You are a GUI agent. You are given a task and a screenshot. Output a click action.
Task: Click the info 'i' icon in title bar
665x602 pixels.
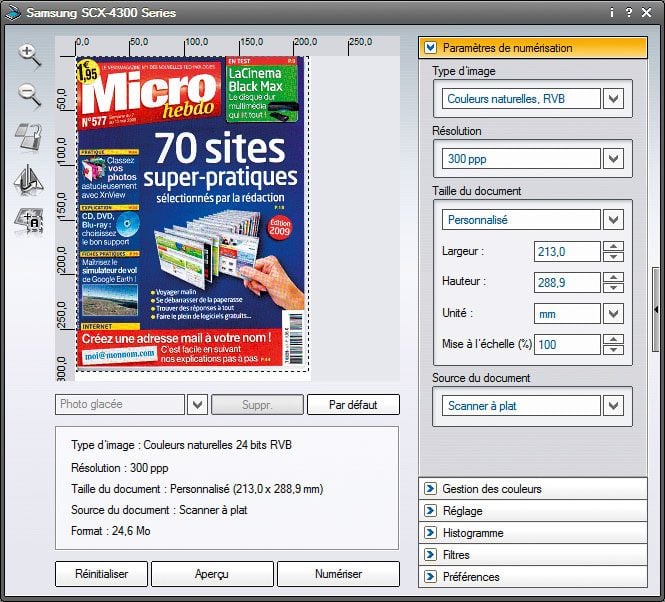pos(611,13)
